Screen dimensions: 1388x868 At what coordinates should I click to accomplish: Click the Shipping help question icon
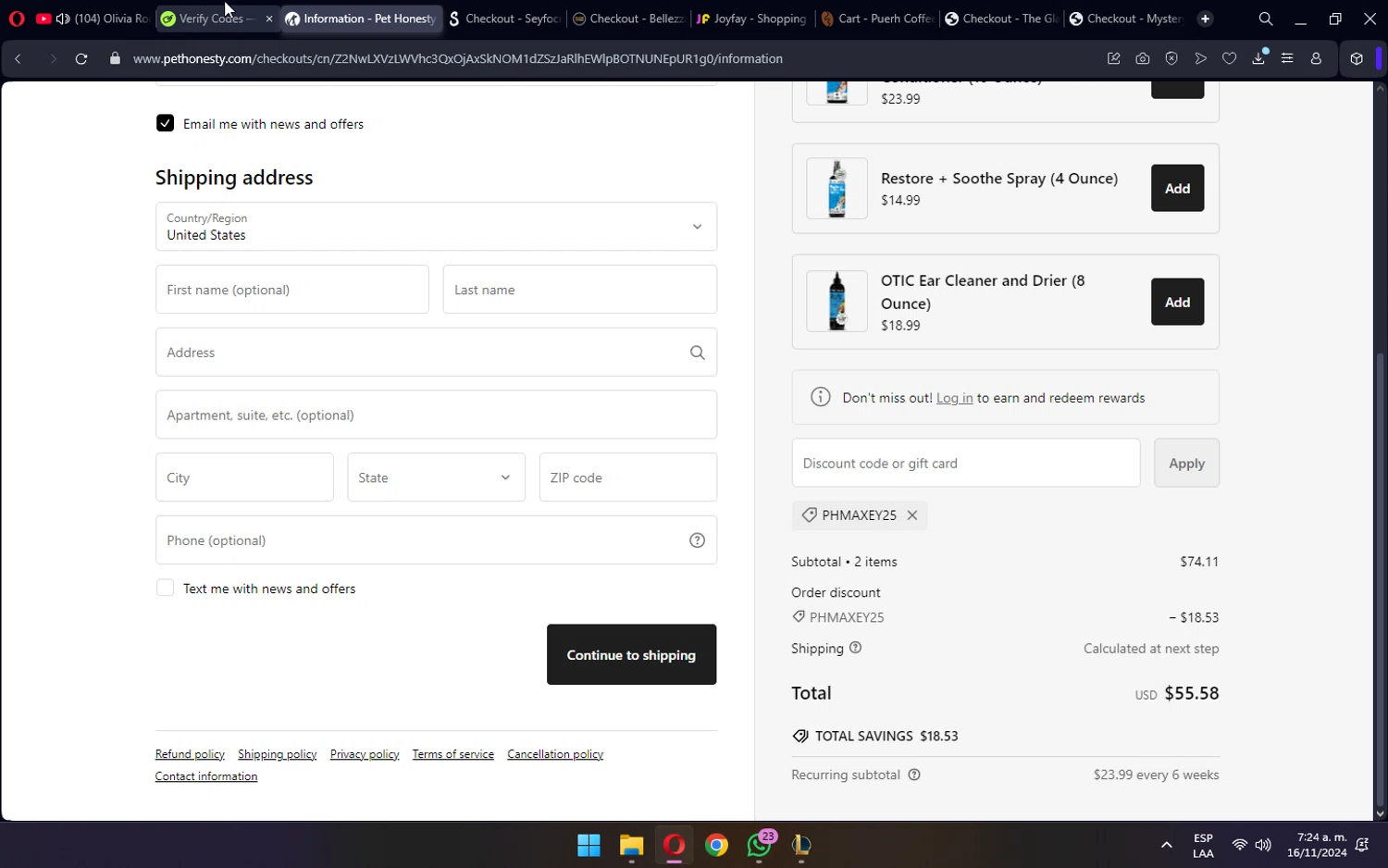pyautogui.click(x=856, y=648)
